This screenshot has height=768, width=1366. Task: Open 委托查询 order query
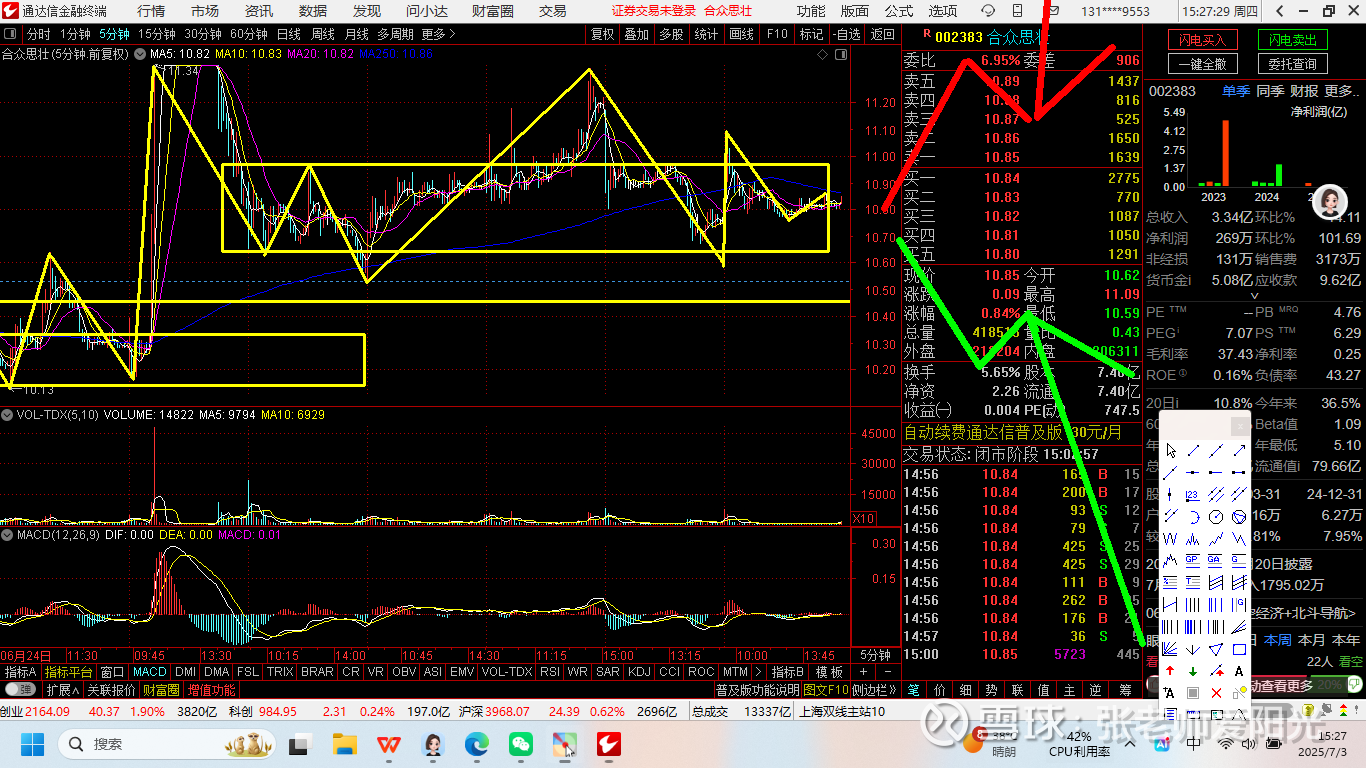tap(1293, 64)
